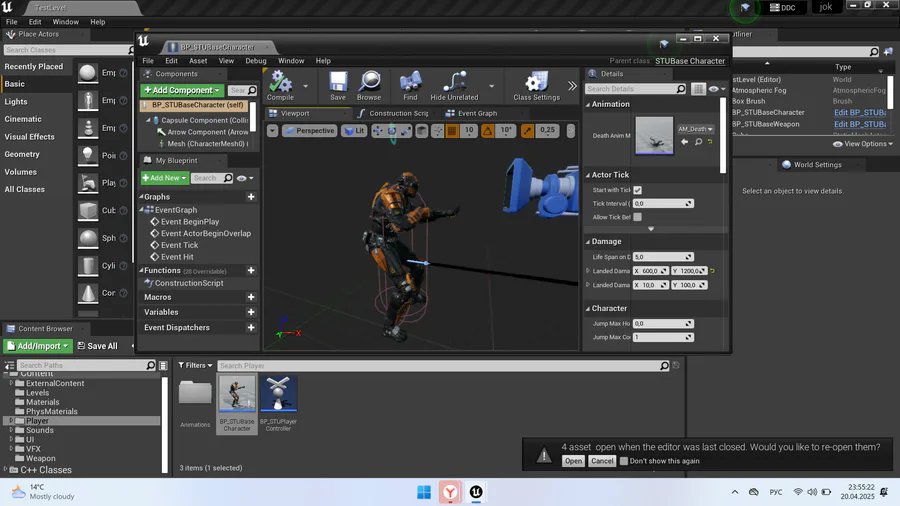The width and height of the screenshot is (900, 506).
Task: Select the scale gizmo tool in viewport
Action: tap(406, 131)
